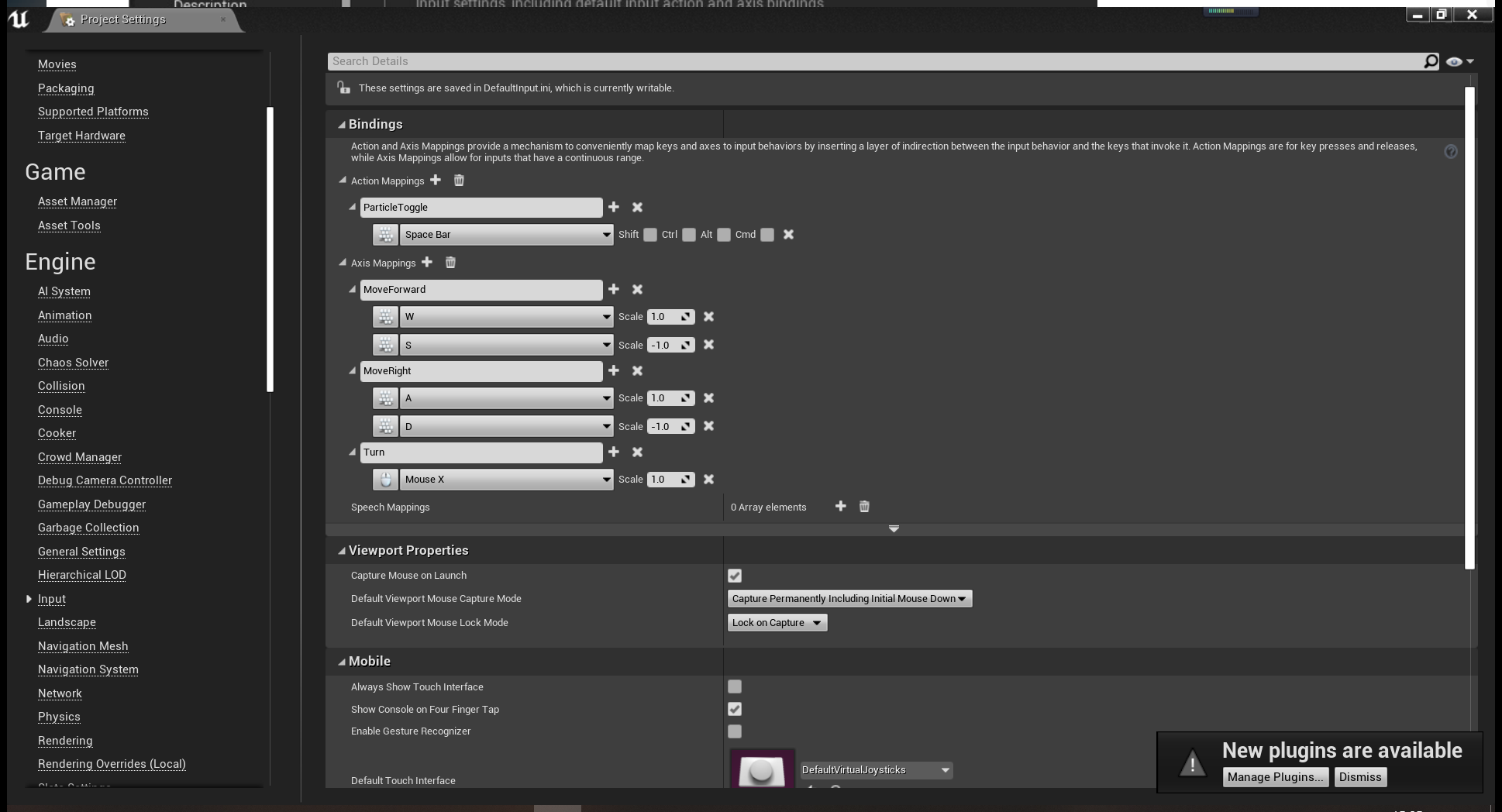1502x812 pixels.
Task: Add a key binding to Turn
Action: pyautogui.click(x=614, y=452)
